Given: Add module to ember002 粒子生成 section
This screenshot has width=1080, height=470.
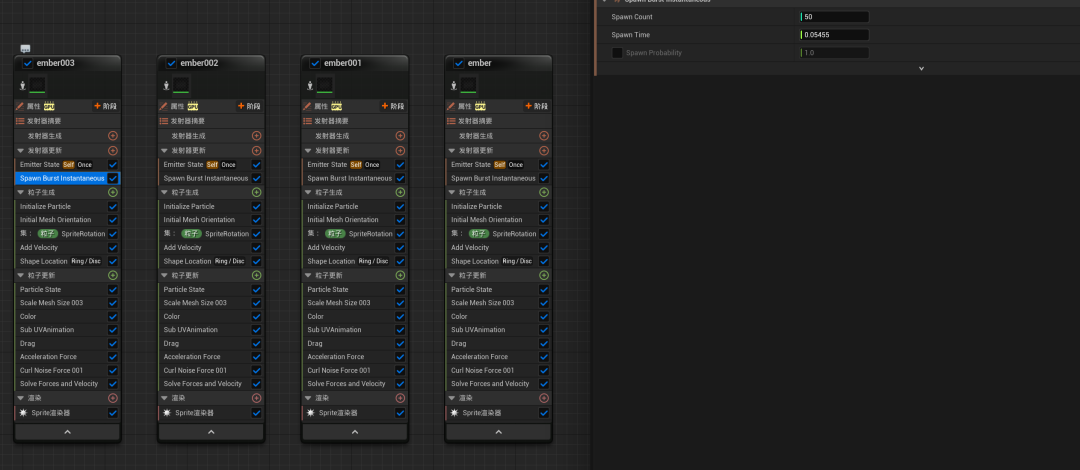Looking at the screenshot, I should 256,192.
